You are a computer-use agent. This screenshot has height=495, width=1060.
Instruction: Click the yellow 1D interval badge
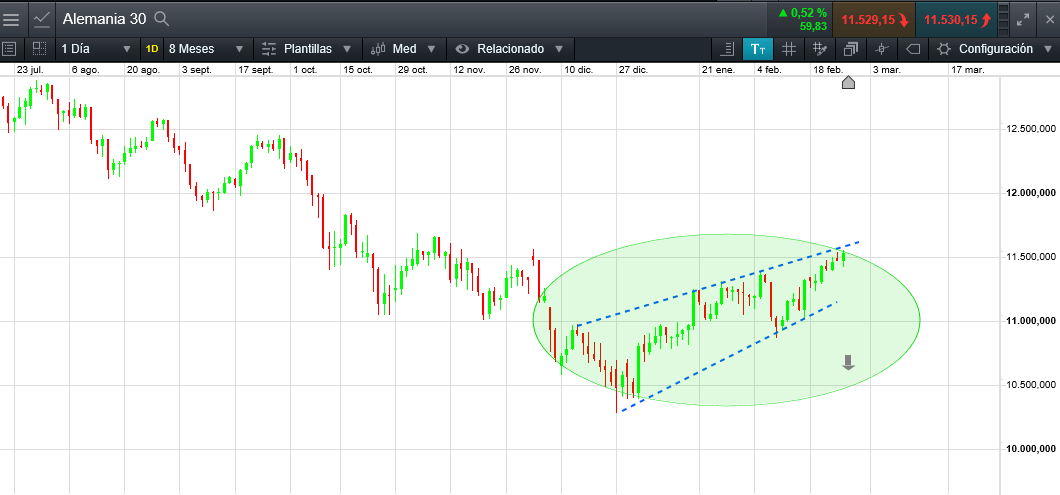click(x=152, y=49)
